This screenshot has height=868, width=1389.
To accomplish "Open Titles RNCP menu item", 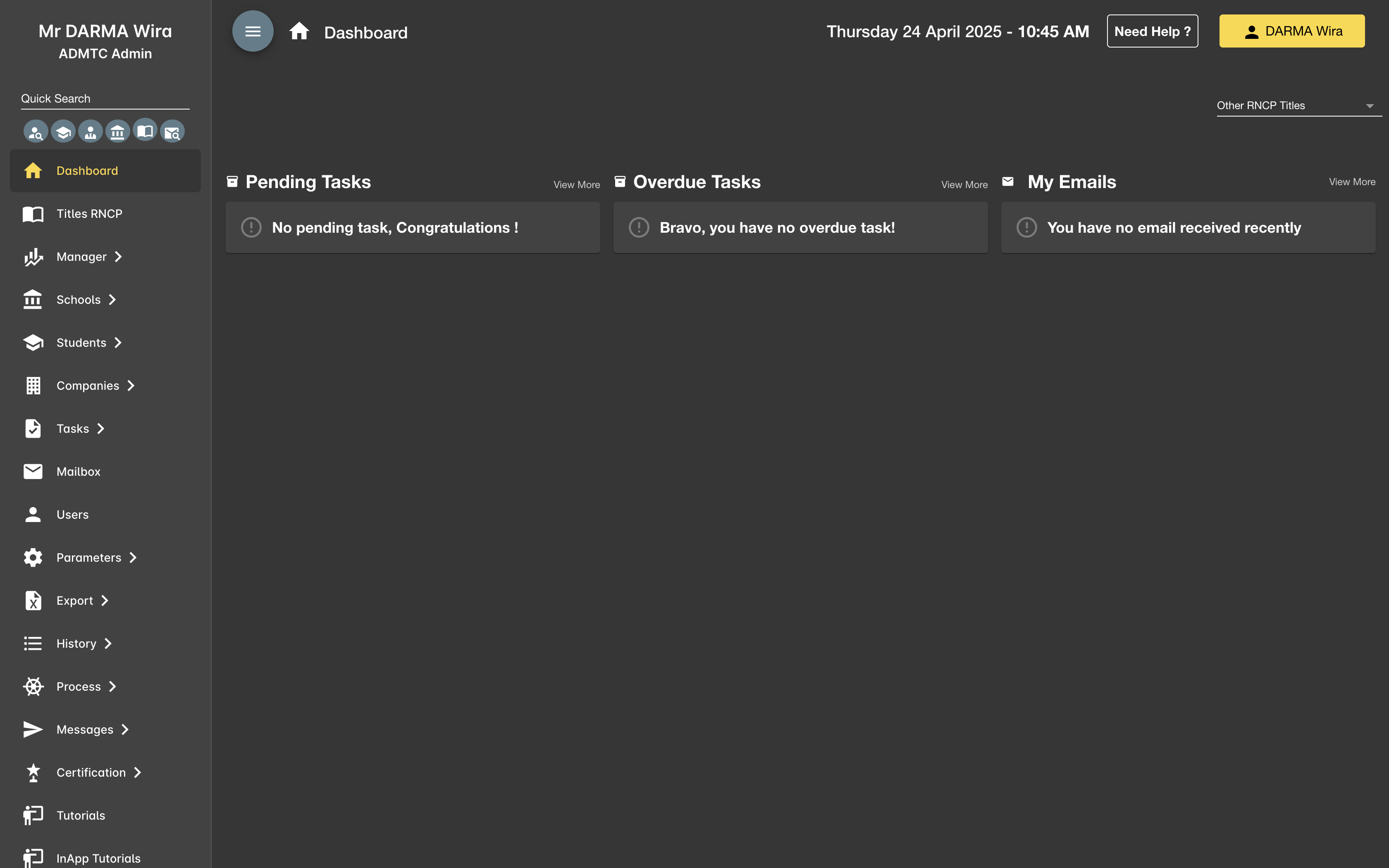I will point(89,214).
